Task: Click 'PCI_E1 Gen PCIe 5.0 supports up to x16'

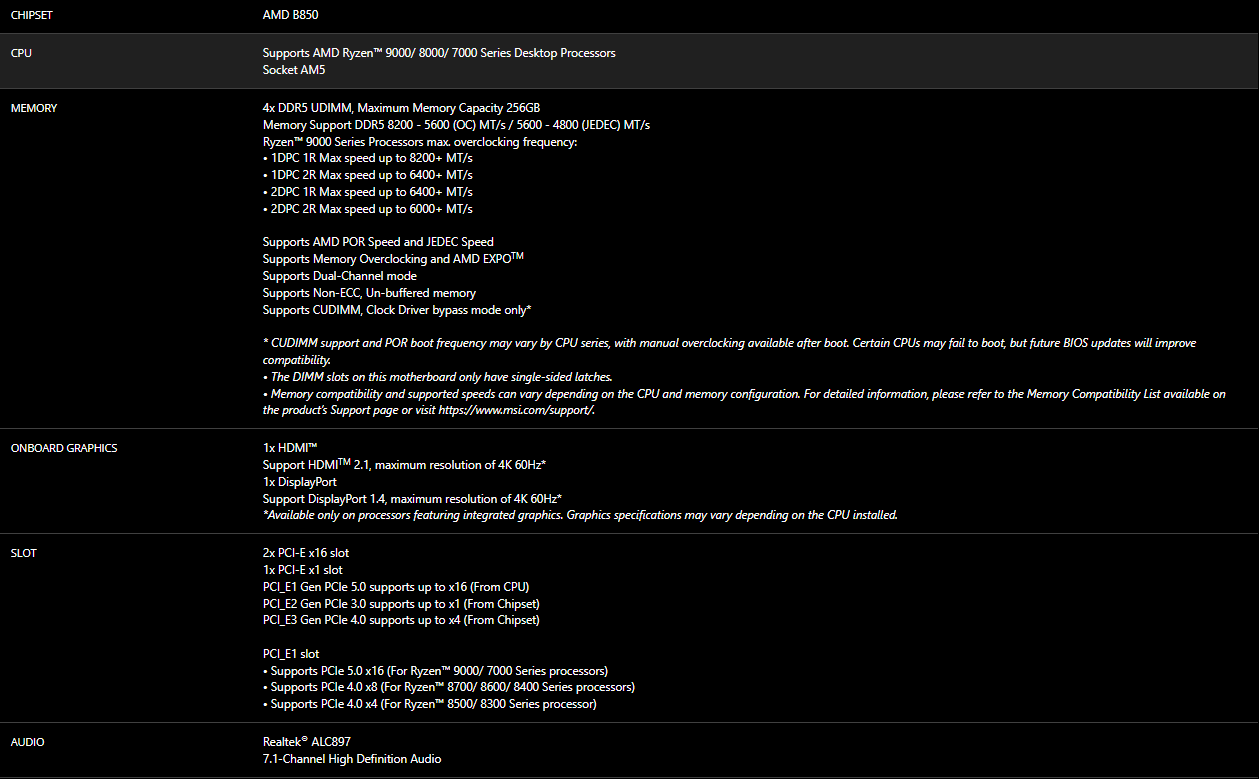Action: pyautogui.click(x=396, y=587)
